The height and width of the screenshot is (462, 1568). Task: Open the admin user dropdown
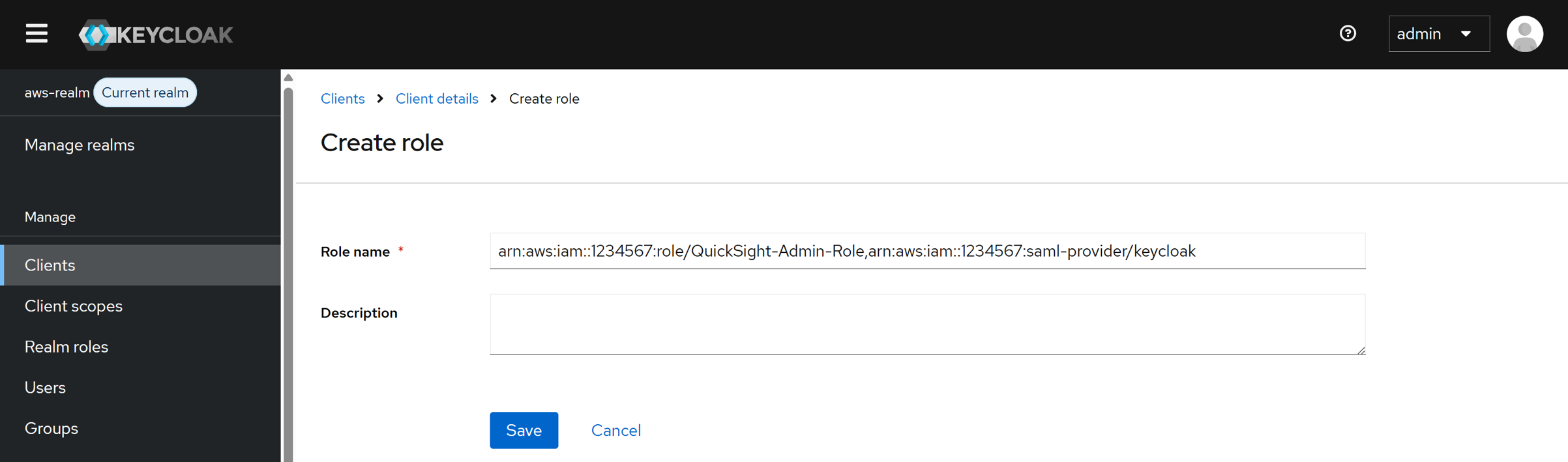point(1439,34)
